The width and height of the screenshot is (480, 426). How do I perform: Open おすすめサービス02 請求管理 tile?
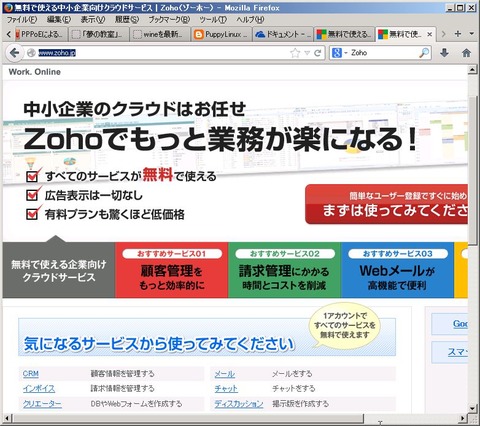coord(284,270)
